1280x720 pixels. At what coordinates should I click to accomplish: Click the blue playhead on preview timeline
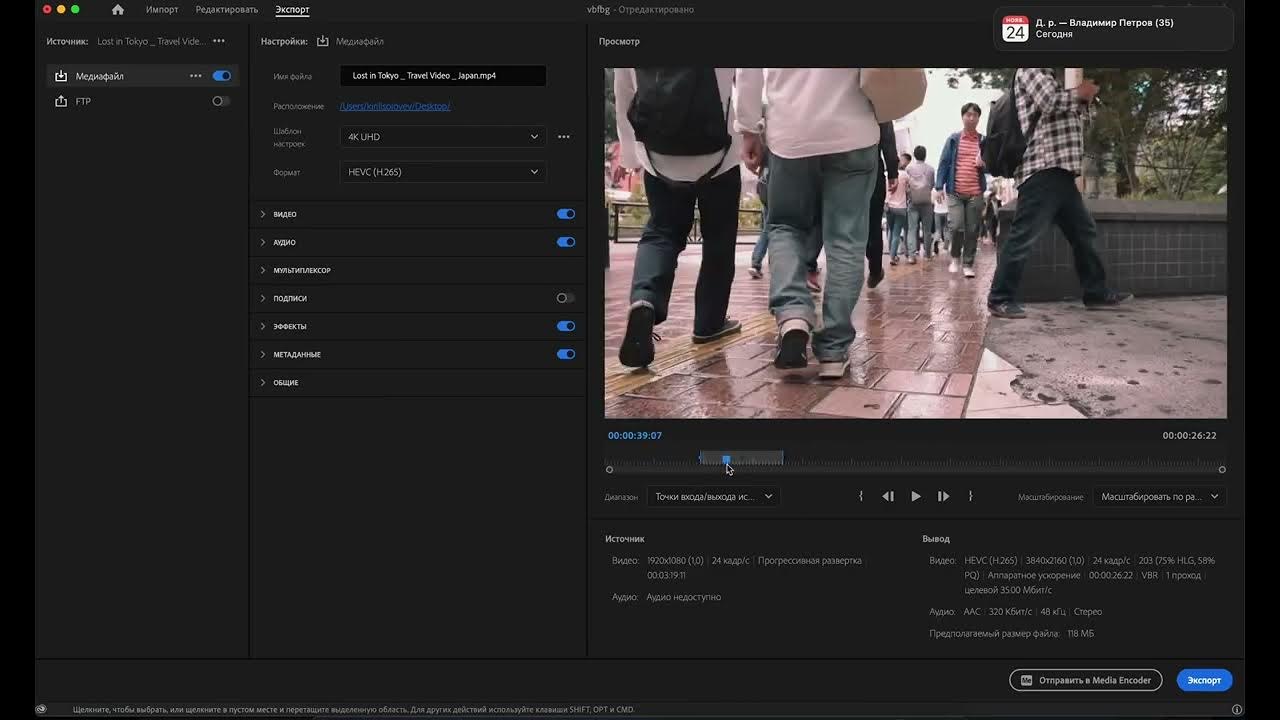(x=726, y=460)
